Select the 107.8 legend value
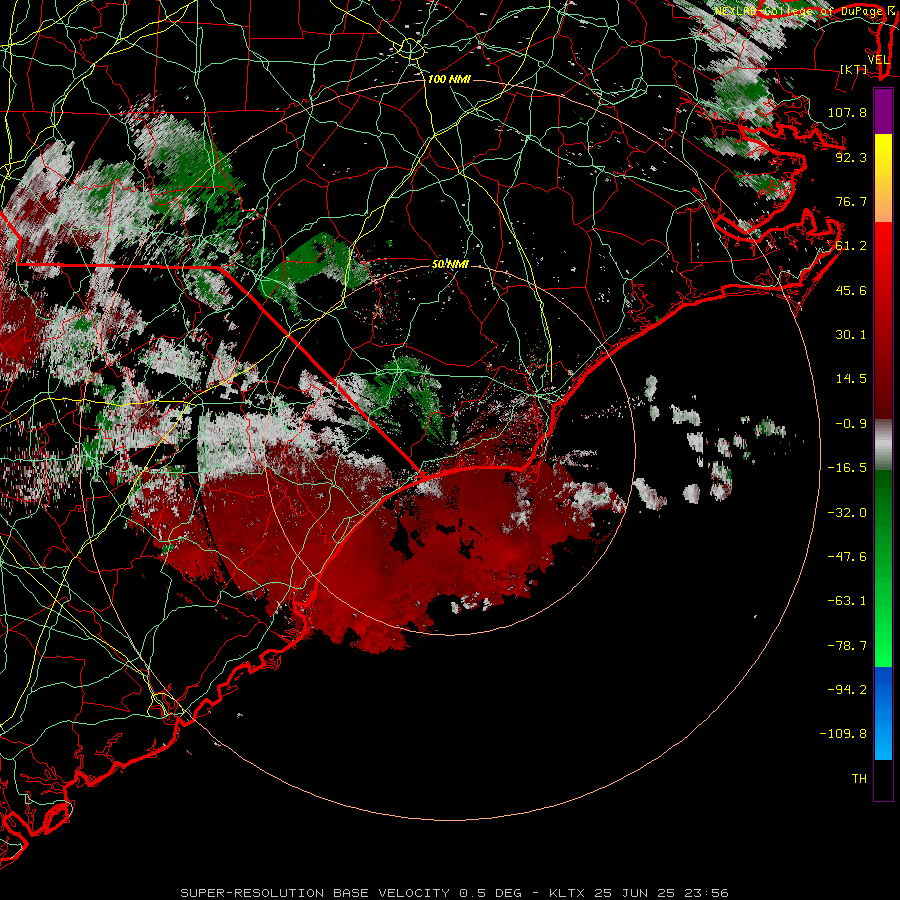 click(847, 112)
